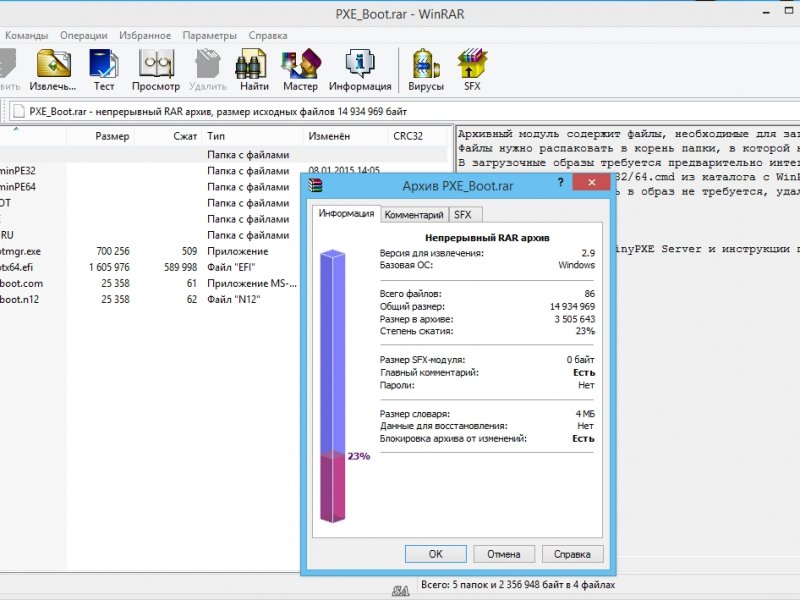Image resolution: width=800 pixels, height=600 pixels.
Task: Open the Операции menu
Action: 84,35
